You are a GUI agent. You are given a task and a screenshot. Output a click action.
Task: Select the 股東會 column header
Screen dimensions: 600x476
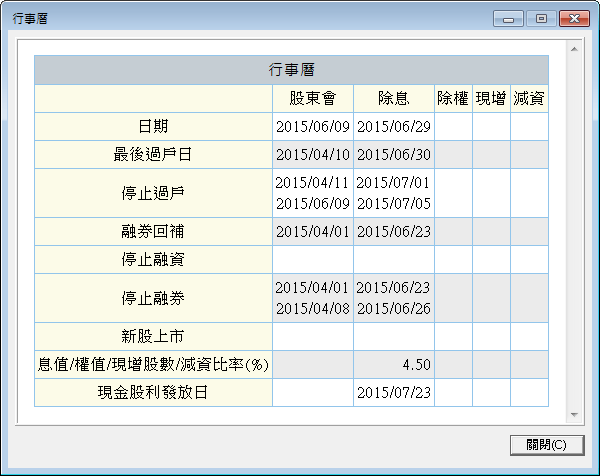tap(313, 99)
